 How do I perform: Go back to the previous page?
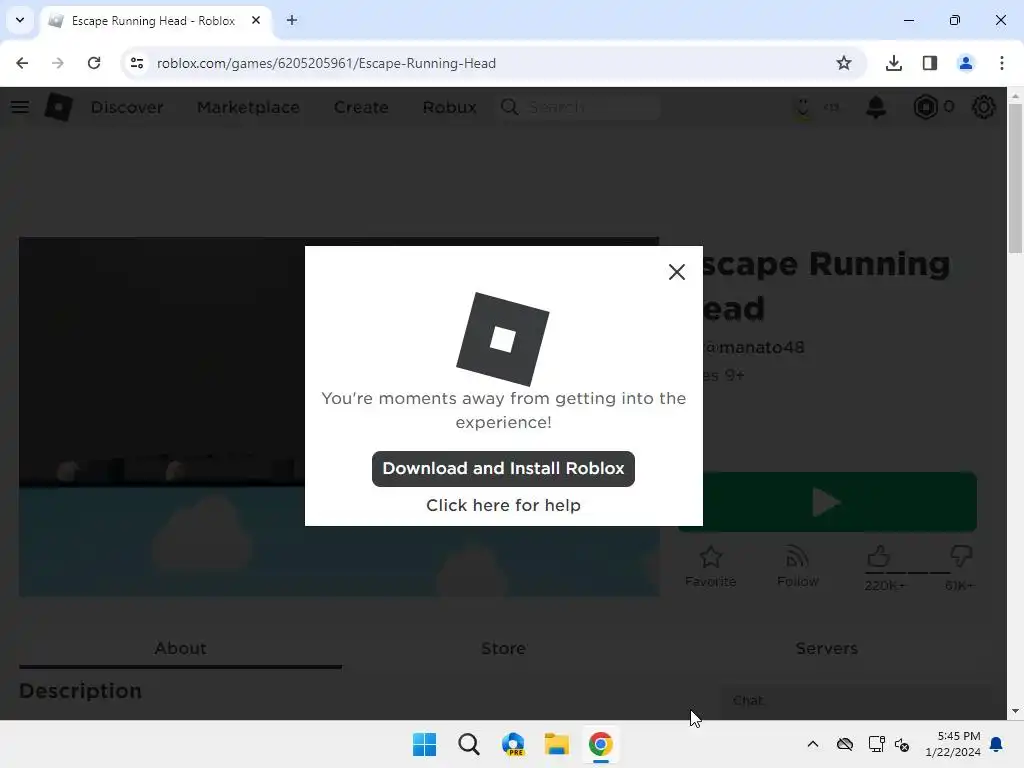(x=22, y=63)
